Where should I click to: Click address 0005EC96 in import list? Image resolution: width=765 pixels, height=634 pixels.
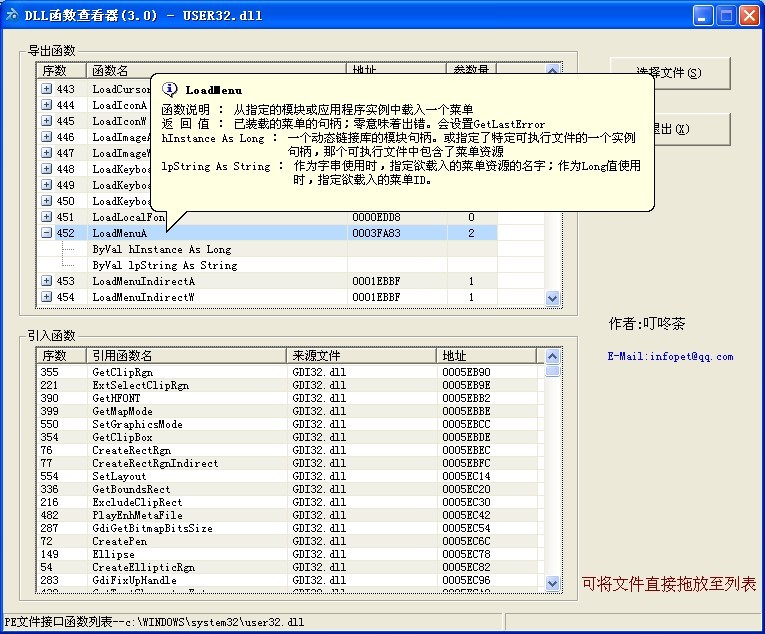point(466,580)
